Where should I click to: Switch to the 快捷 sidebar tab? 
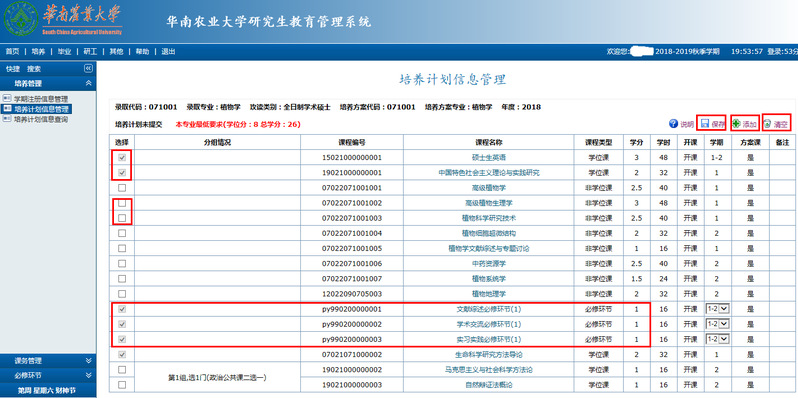pos(13,69)
